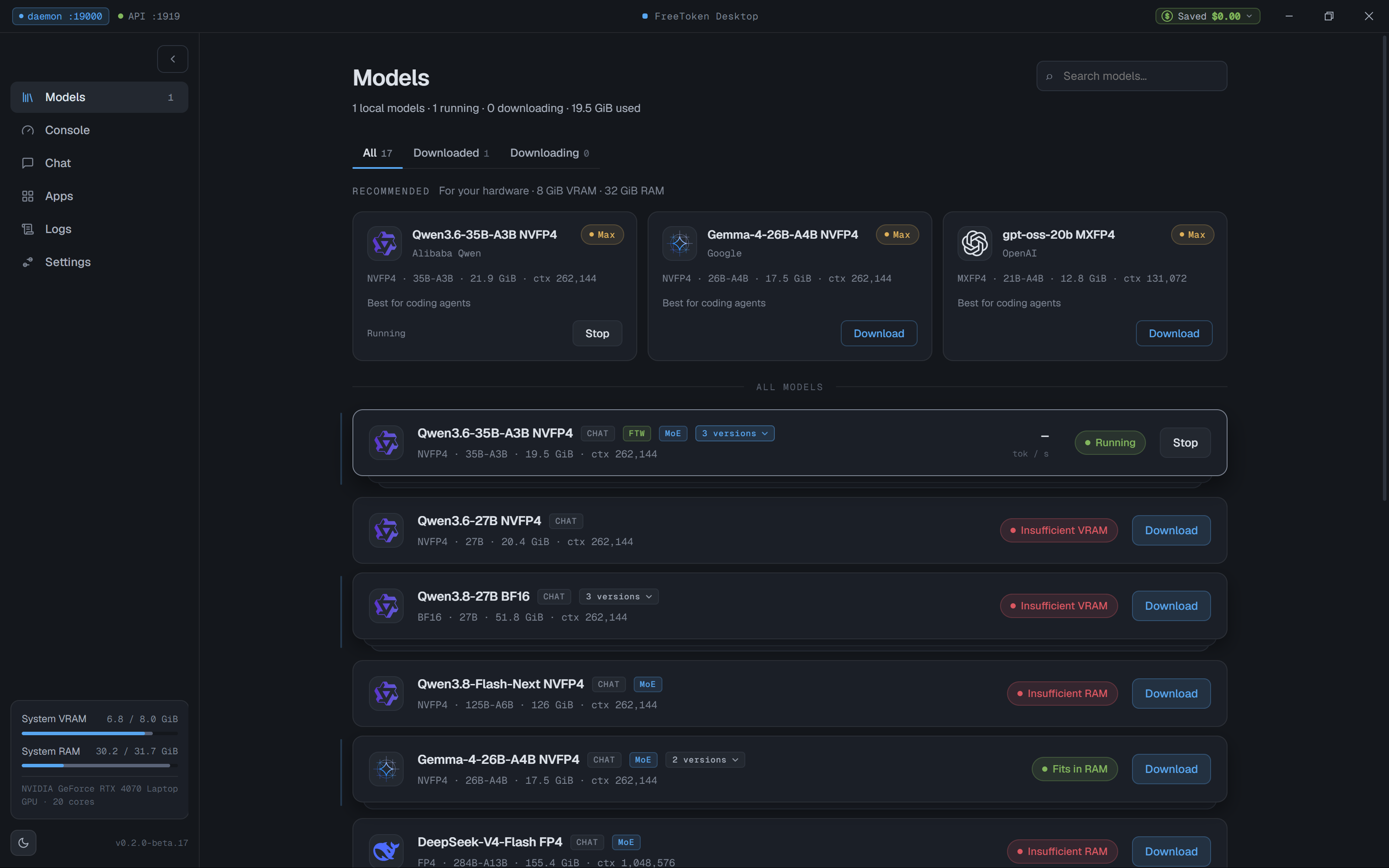Expand 2 versions for Gemma-4-26B-A4B NVFP4
The image size is (1389, 868).
(705, 759)
